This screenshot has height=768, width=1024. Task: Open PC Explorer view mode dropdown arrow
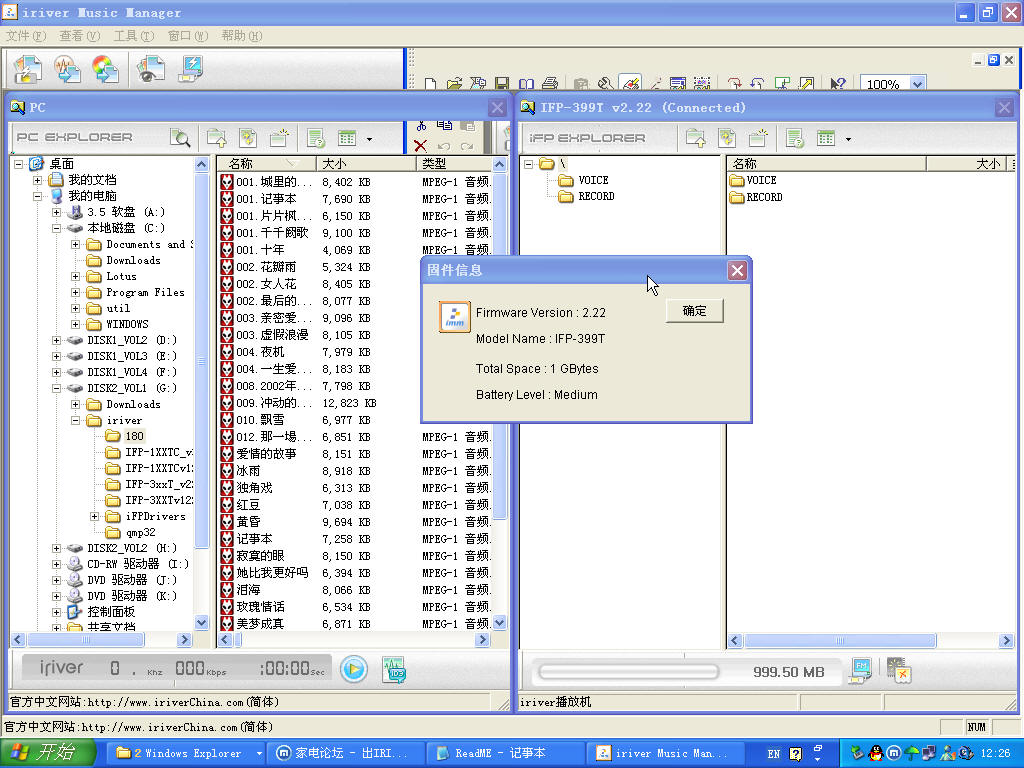(x=369, y=139)
